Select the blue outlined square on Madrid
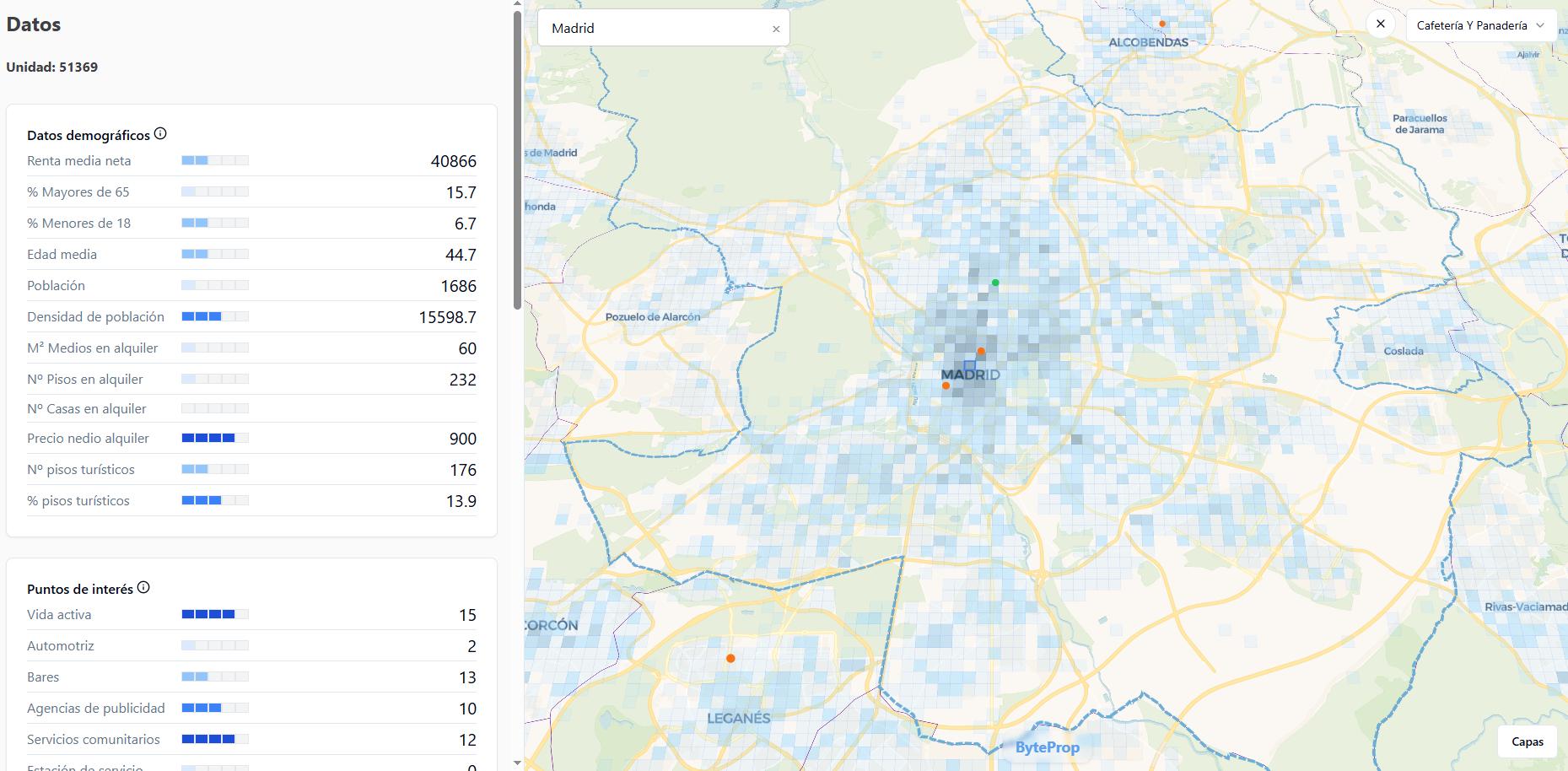Viewport: 1568px width, 771px height. [970, 367]
